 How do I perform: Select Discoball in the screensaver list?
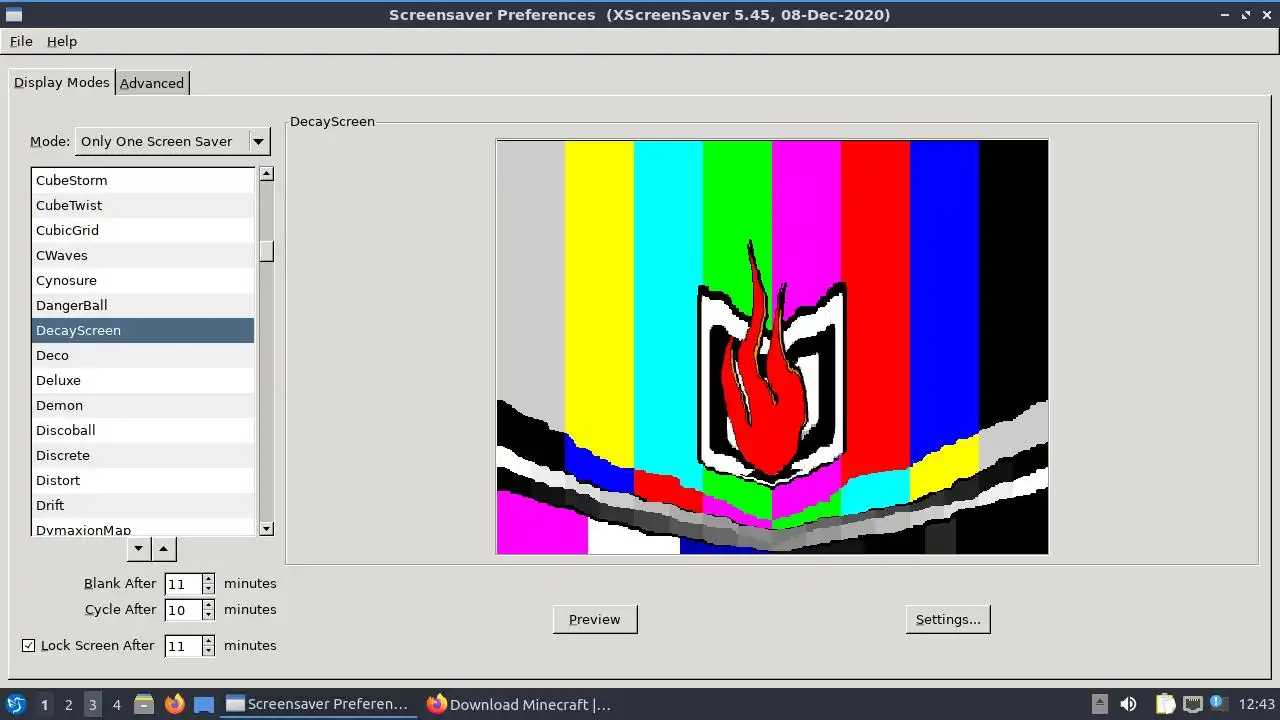[x=143, y=430]
